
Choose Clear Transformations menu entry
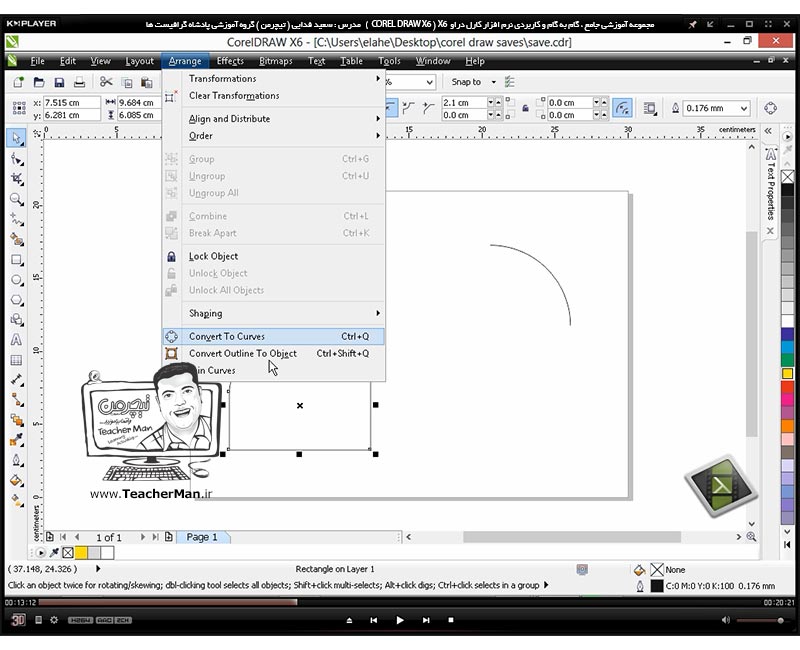[273, 96]
